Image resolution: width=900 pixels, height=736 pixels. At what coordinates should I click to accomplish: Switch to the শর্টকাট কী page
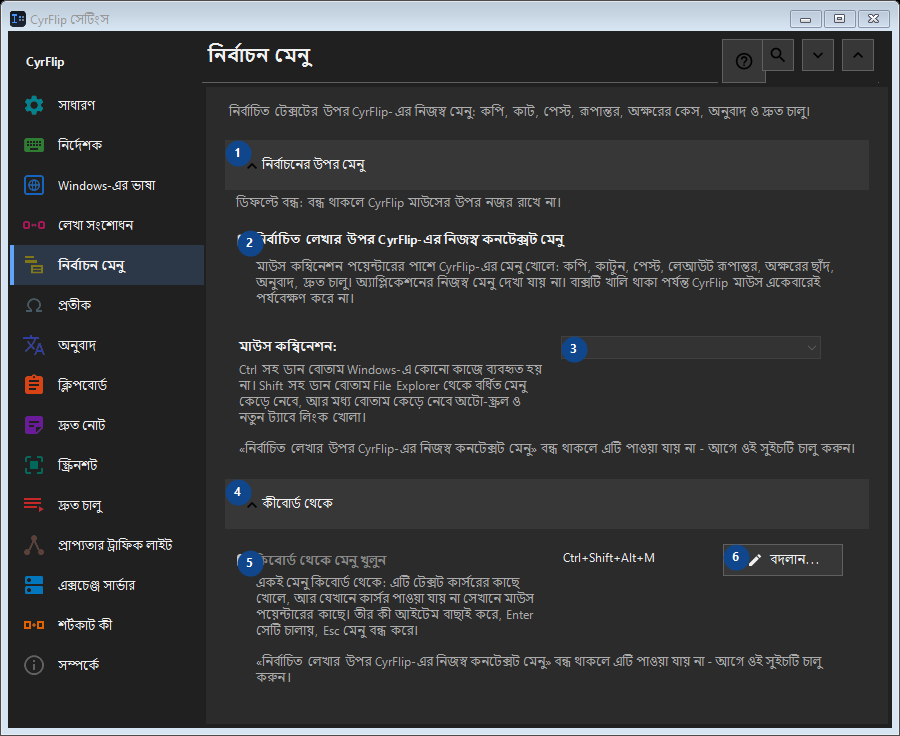click(x=107, y=625)
